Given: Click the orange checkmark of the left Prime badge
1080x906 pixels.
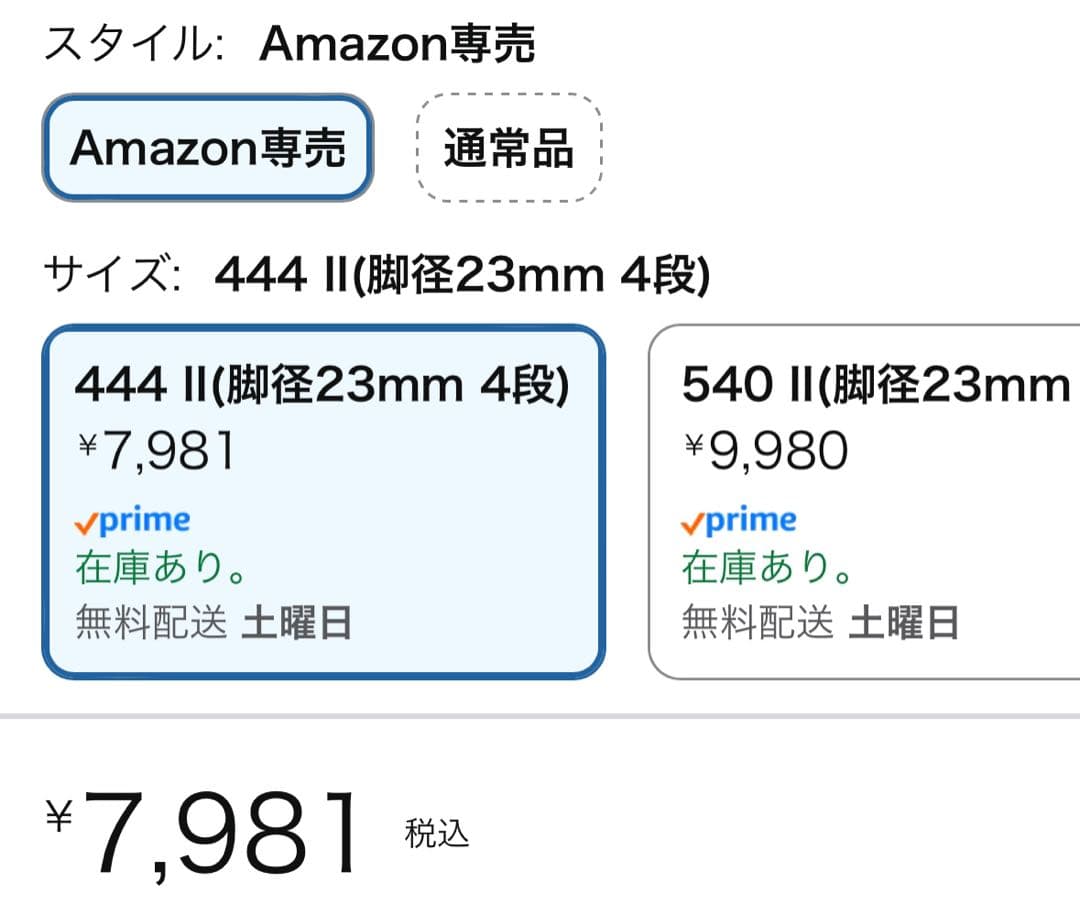Looking at the screenshot, I should pyautogui.click(x=88, y=520).
